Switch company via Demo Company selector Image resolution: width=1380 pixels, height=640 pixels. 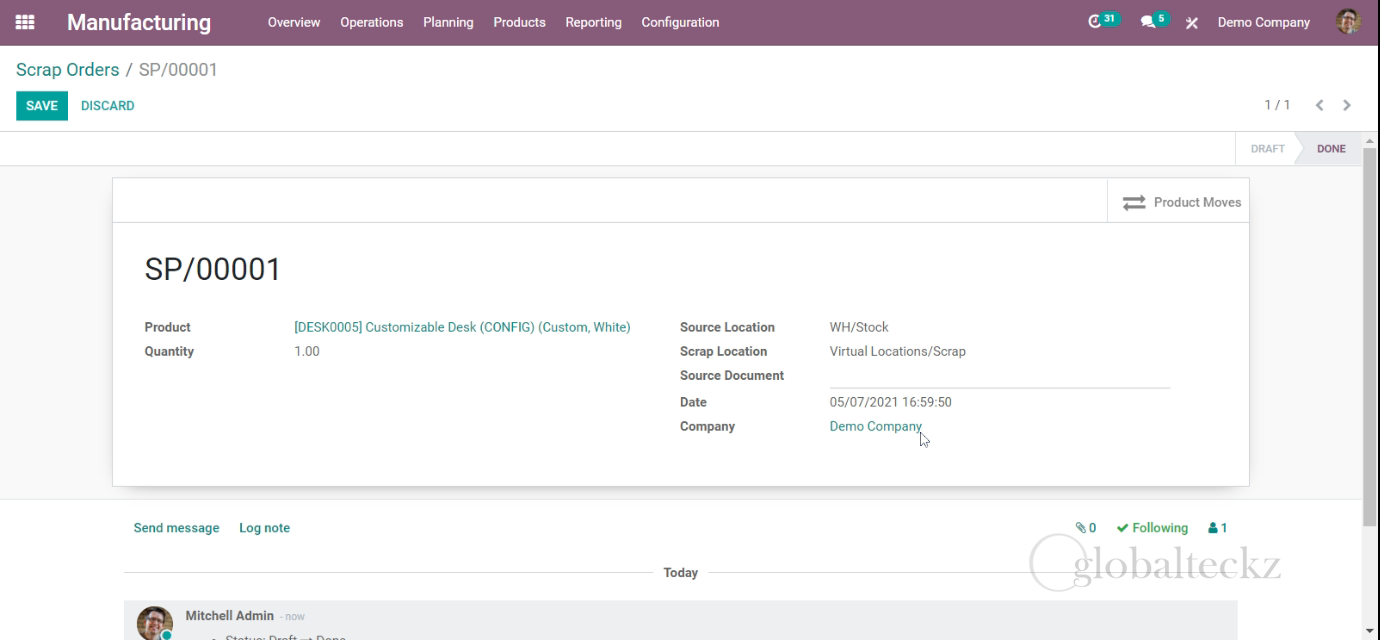click(1264, 22)
